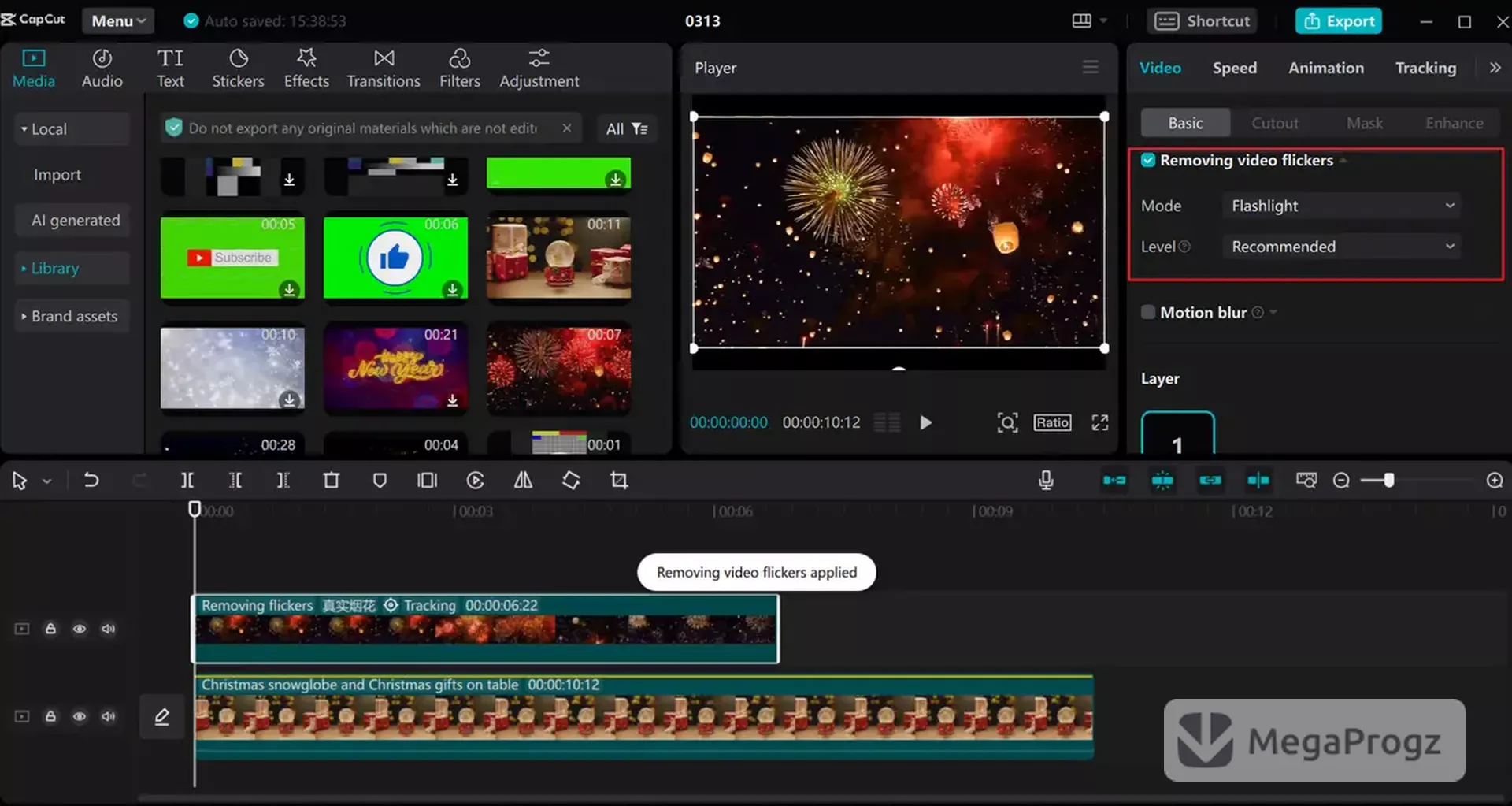Viewport: 1512px width, 806px height.
Task: Switch to the Tracking tab
Action: tap(1425, 68)
